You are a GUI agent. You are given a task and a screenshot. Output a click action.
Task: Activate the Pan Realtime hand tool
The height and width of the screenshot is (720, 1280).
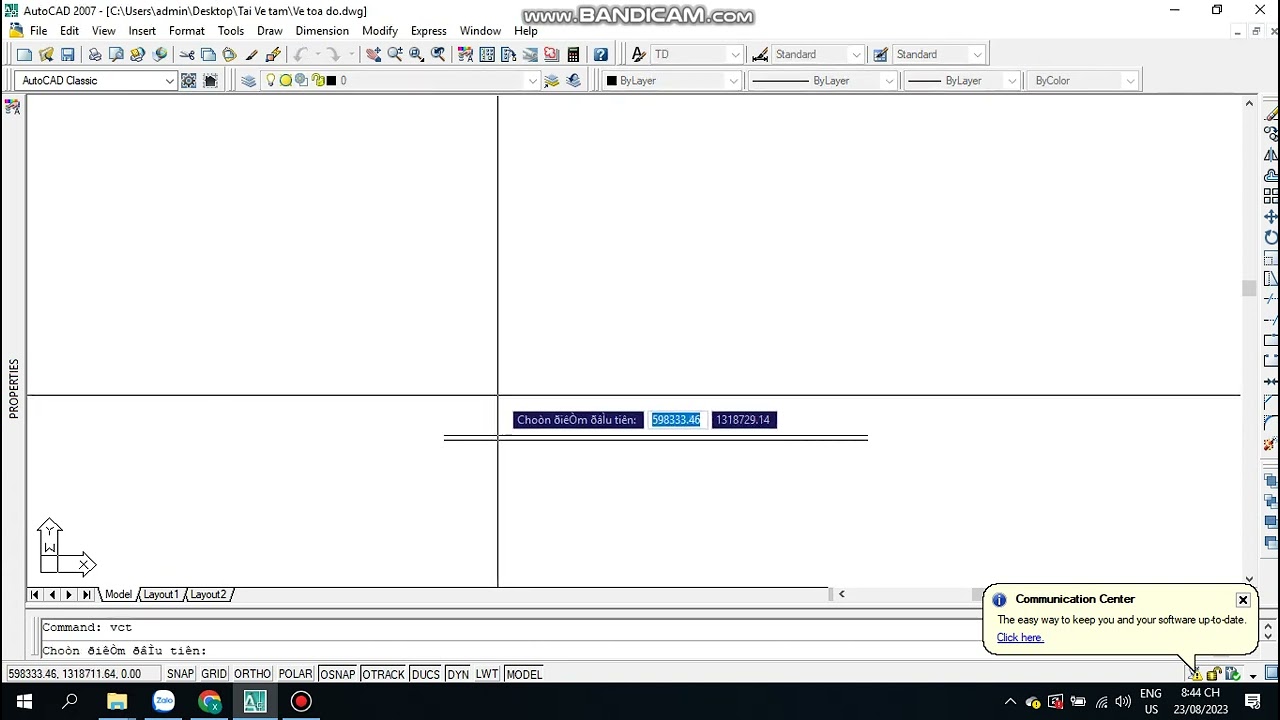[373, 54]
